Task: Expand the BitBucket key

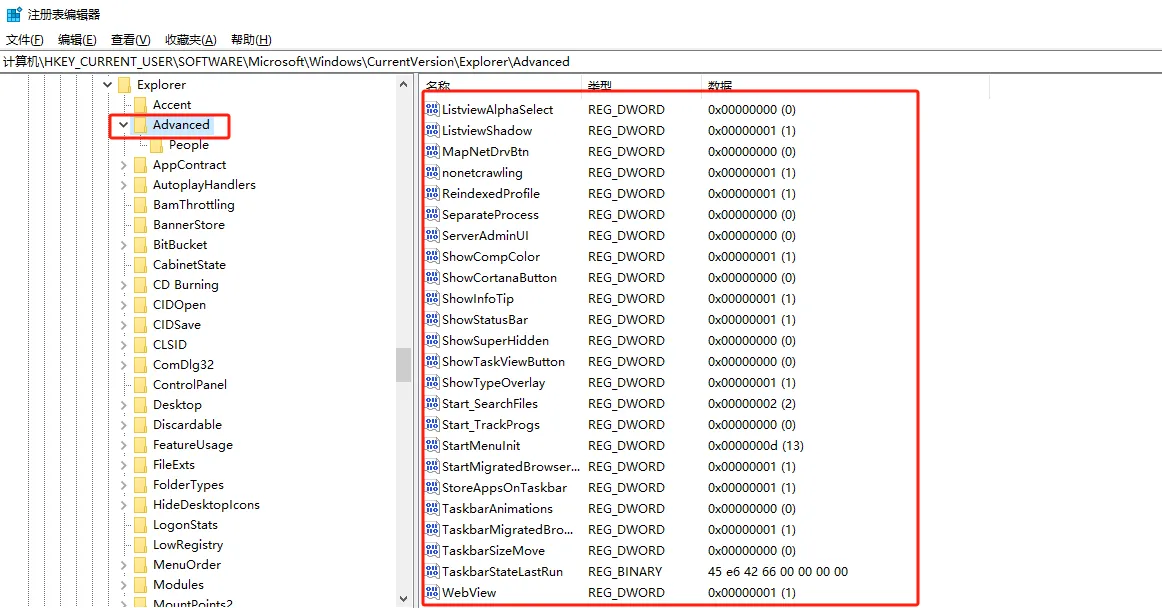Action: 124,245
